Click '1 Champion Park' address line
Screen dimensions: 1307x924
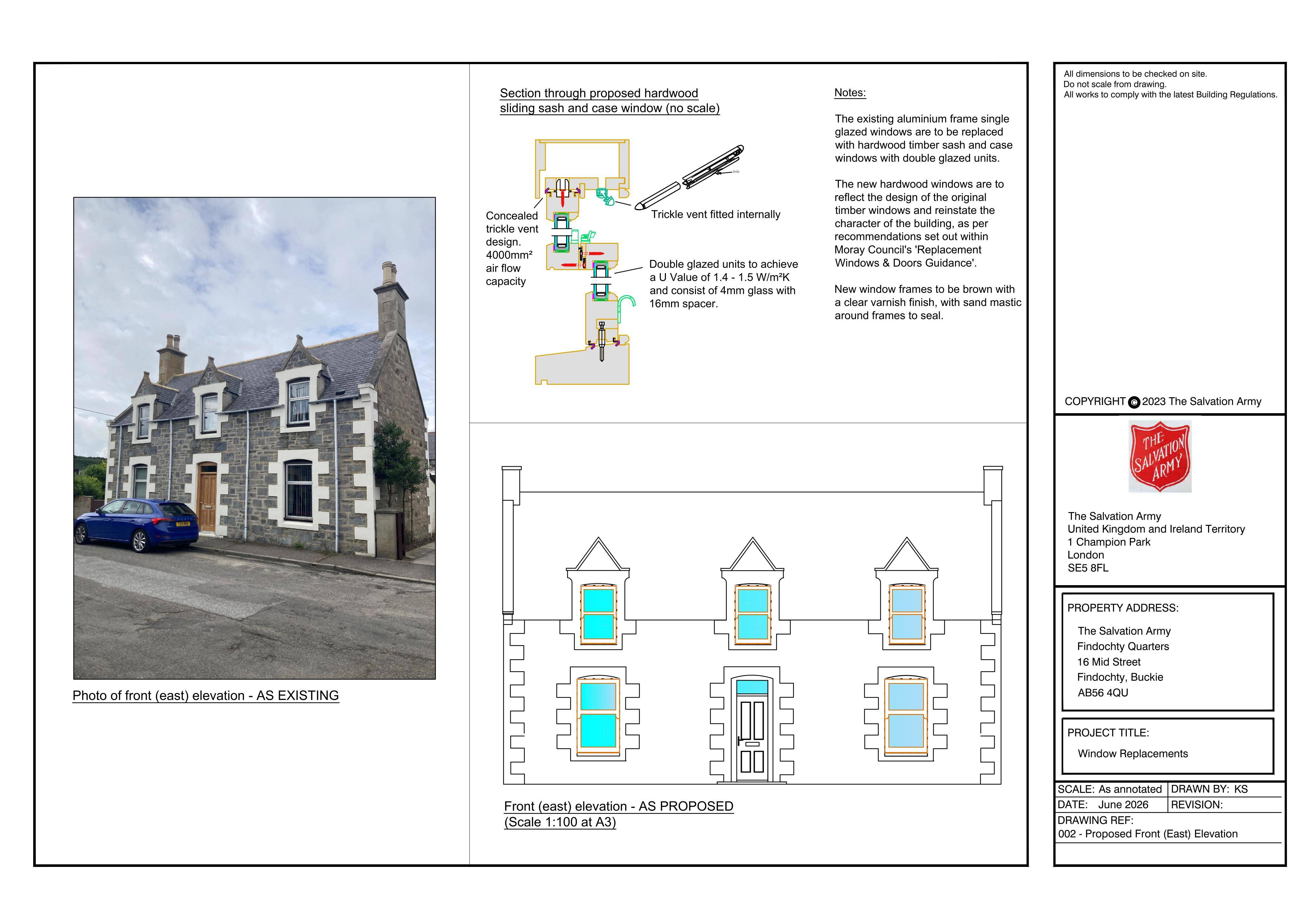[1109, 542]
